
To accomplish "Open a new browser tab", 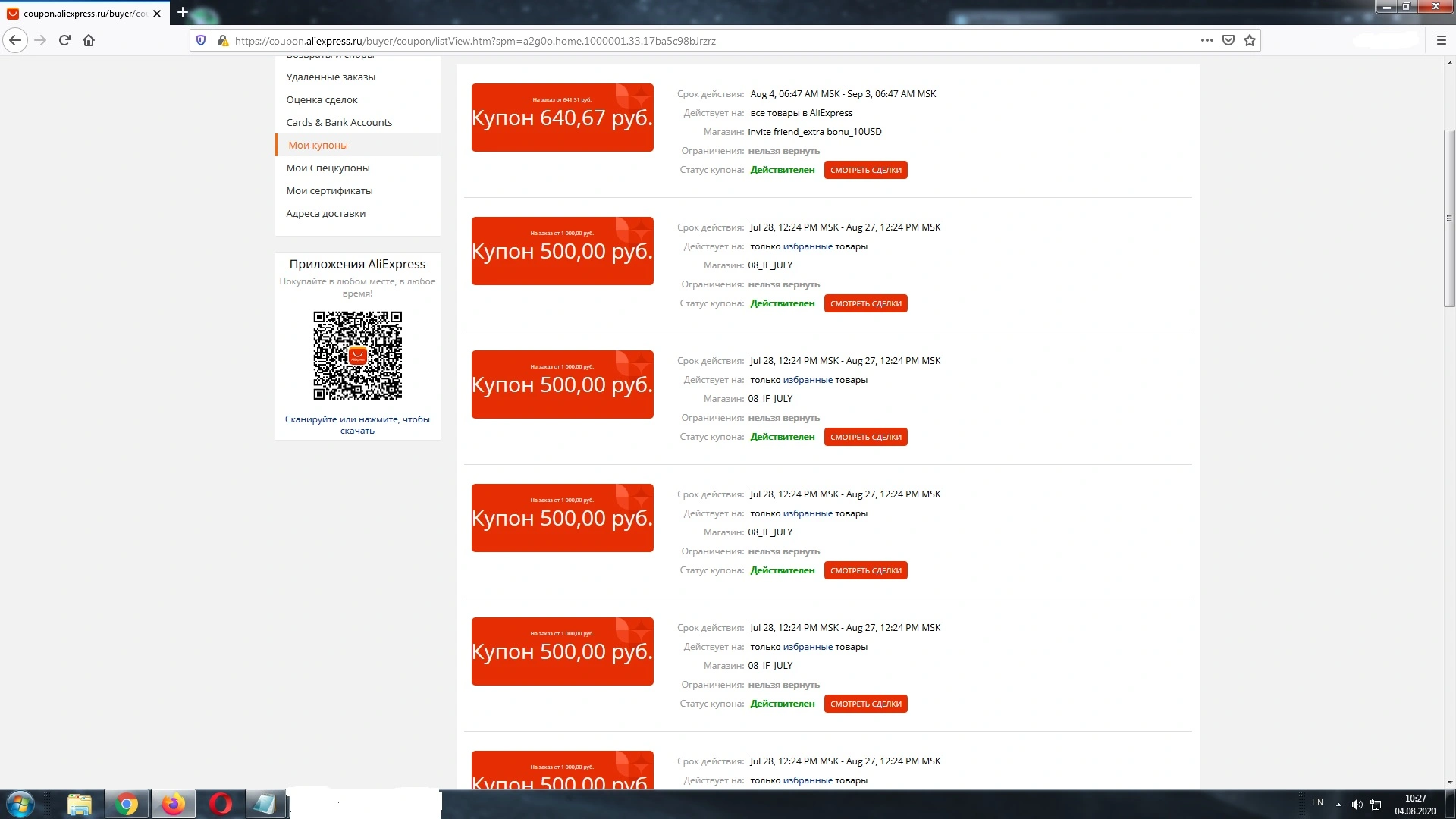I will 182,13.
